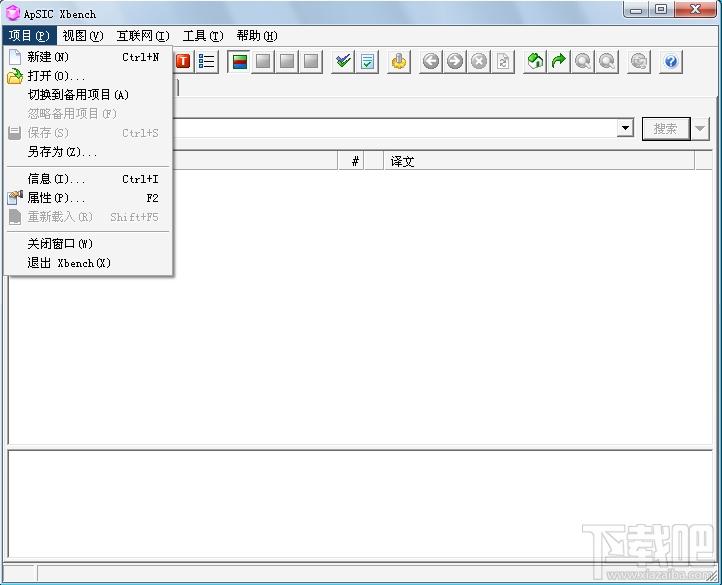
Task: Open the 项目(P) menu
Action: (x=29, y=35)
